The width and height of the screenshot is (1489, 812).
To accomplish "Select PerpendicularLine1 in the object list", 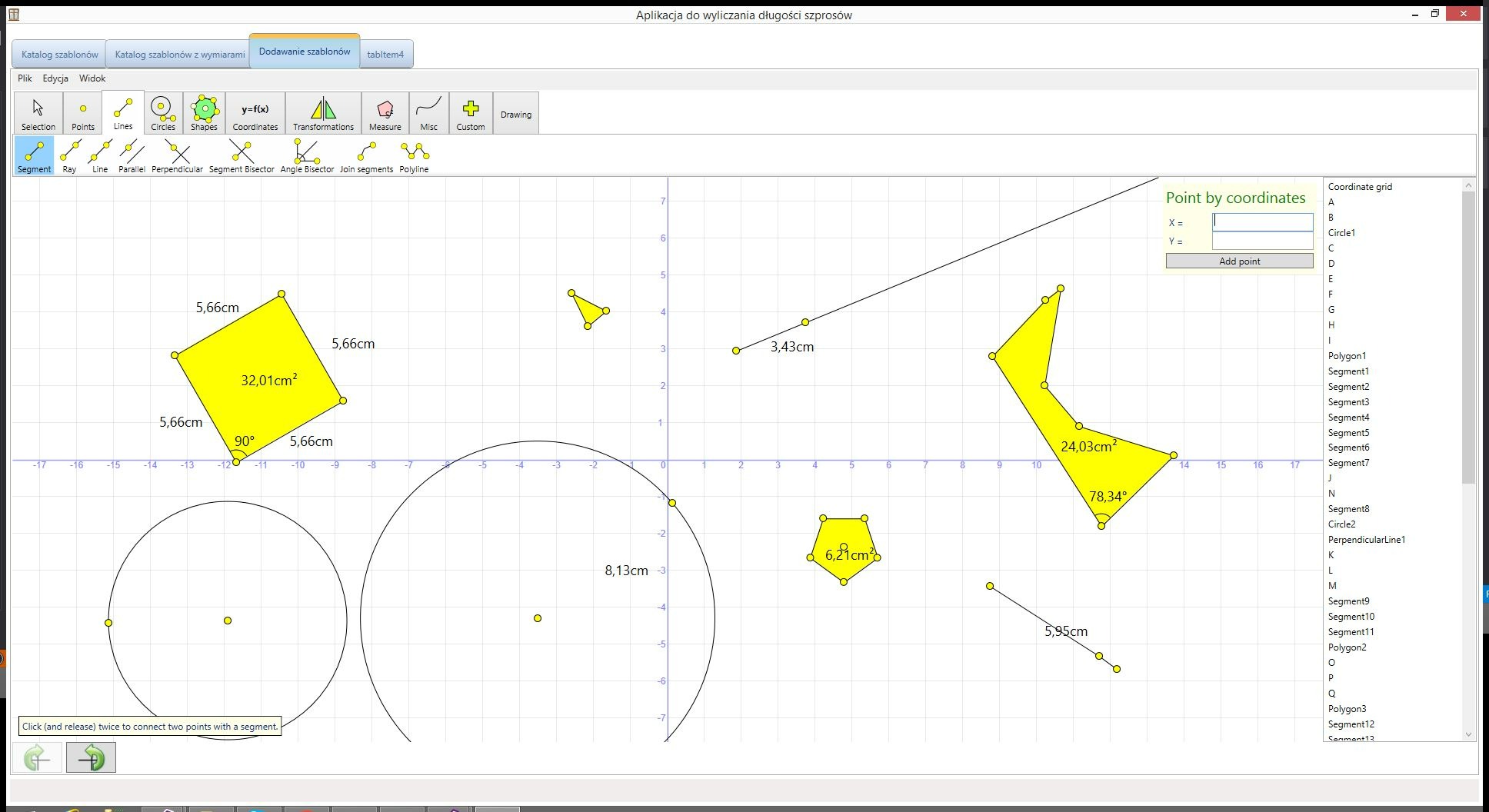I will (x=1366, y=540).
